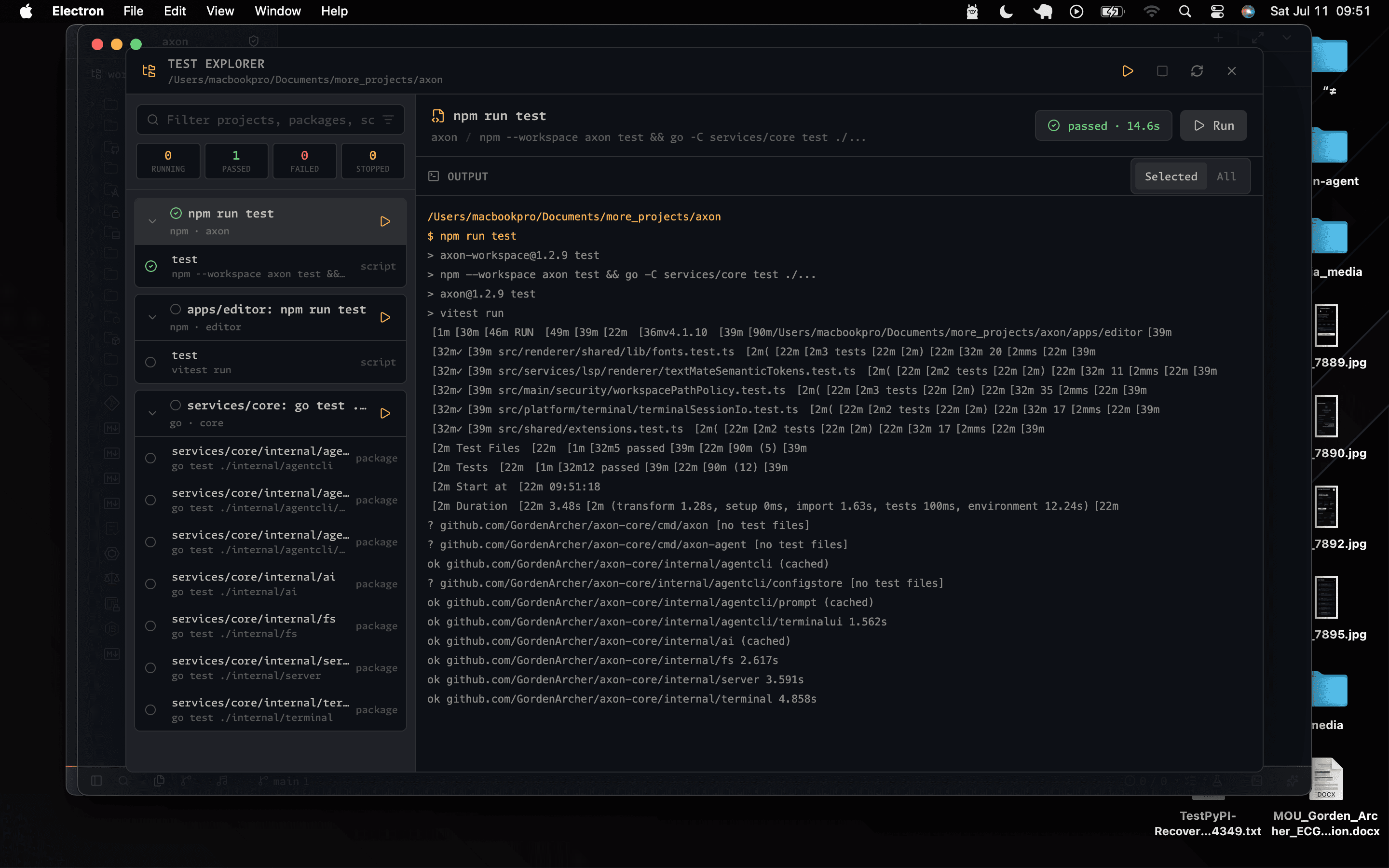
Task: Filter by 0 FAILED counter
Action: tap(304, 162)
